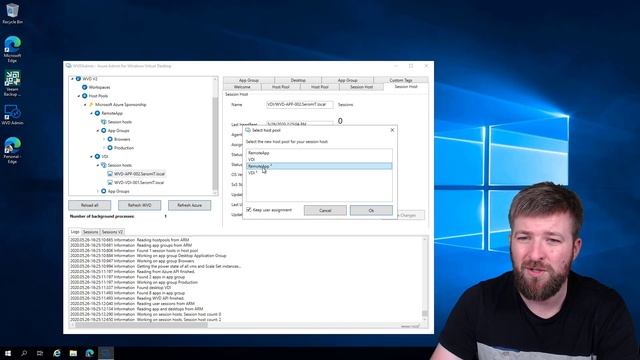Expand the Production app group node

pyautogui.click(x=104, y=148)
